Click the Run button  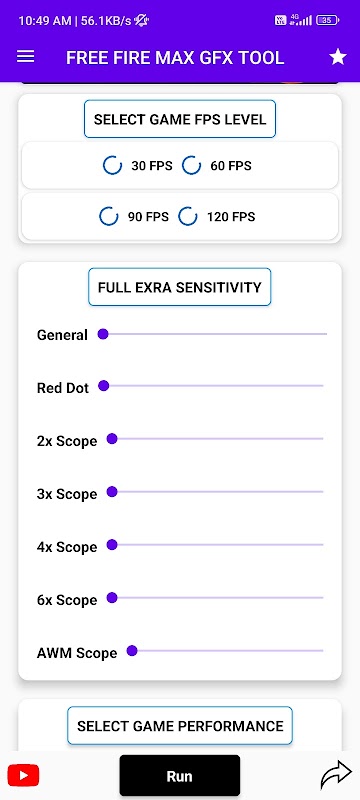(x=179, y=776)
